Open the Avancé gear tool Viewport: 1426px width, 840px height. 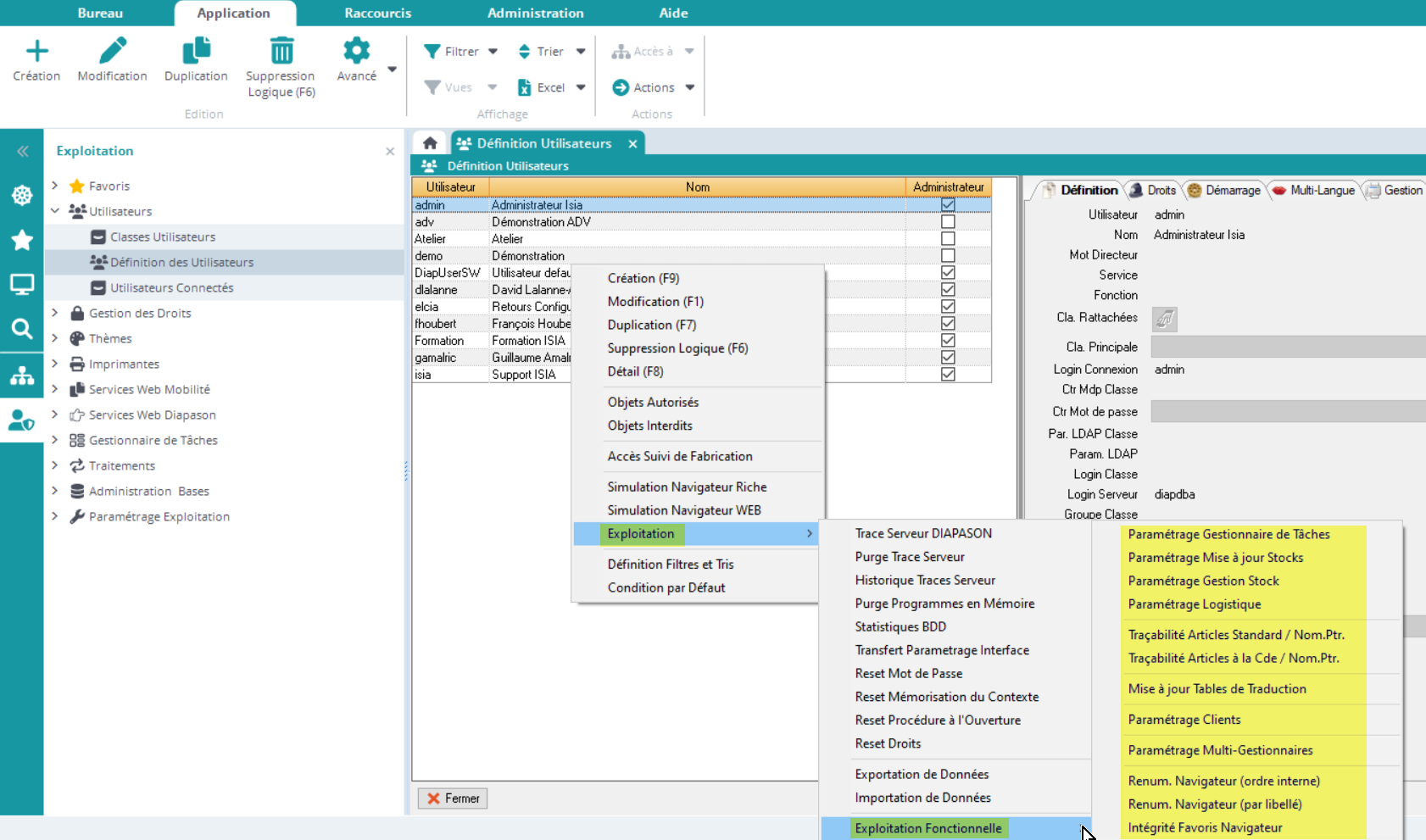click(356, 52)
